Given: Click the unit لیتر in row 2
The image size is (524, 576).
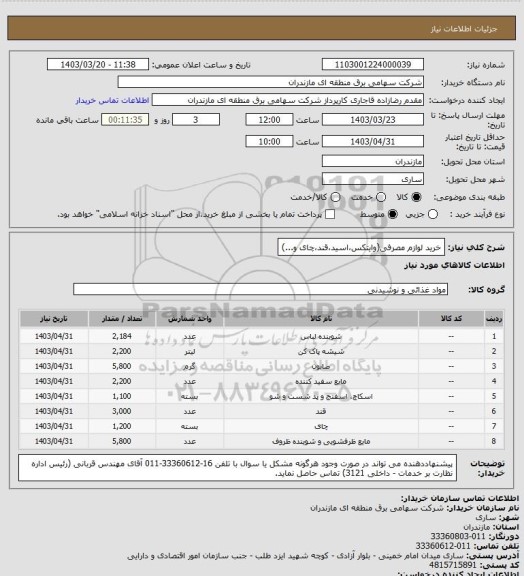Looking at the screenshot, I should pos(190,352).
